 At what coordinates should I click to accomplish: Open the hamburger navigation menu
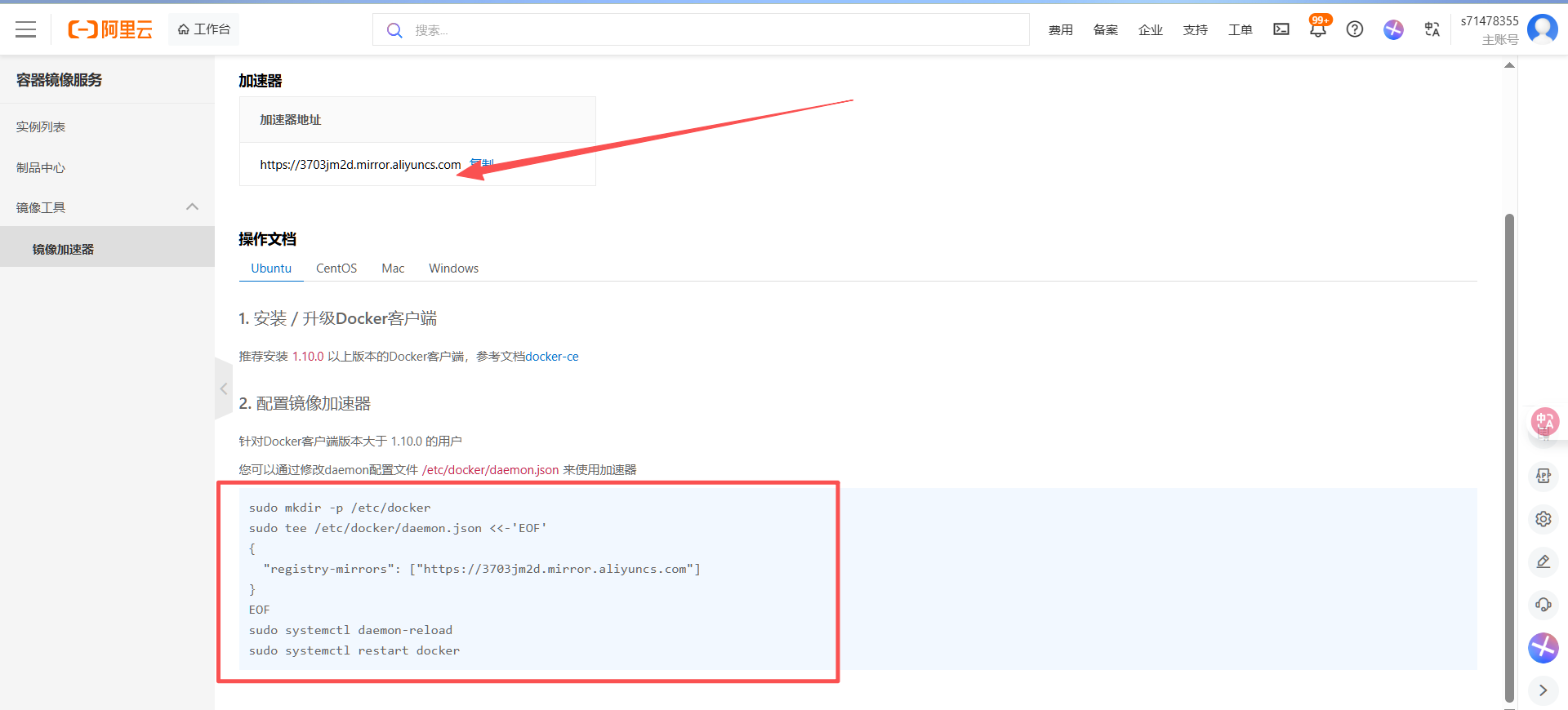tap(26, 29)
